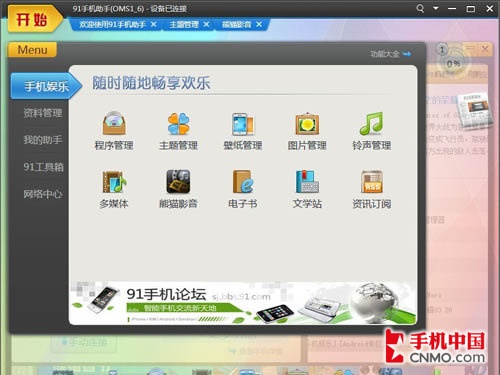
Task: Open 文学站 literature station icon
Action: coord(307,182)
